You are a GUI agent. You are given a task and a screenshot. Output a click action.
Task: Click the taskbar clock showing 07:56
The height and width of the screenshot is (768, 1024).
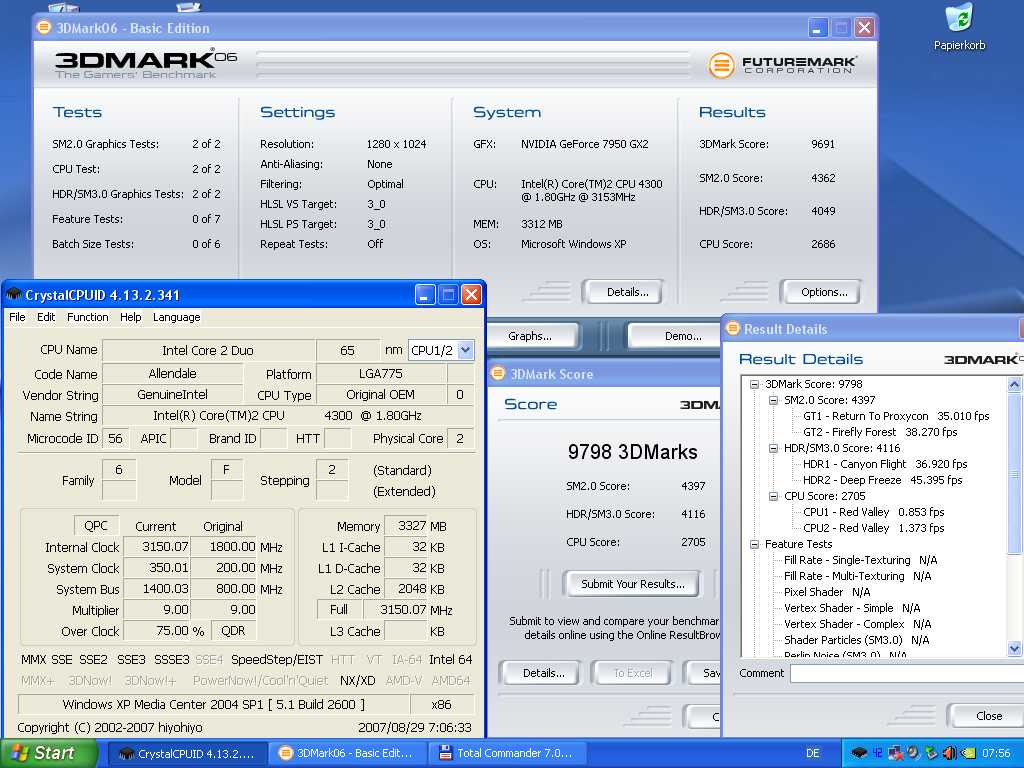[996, 753]
